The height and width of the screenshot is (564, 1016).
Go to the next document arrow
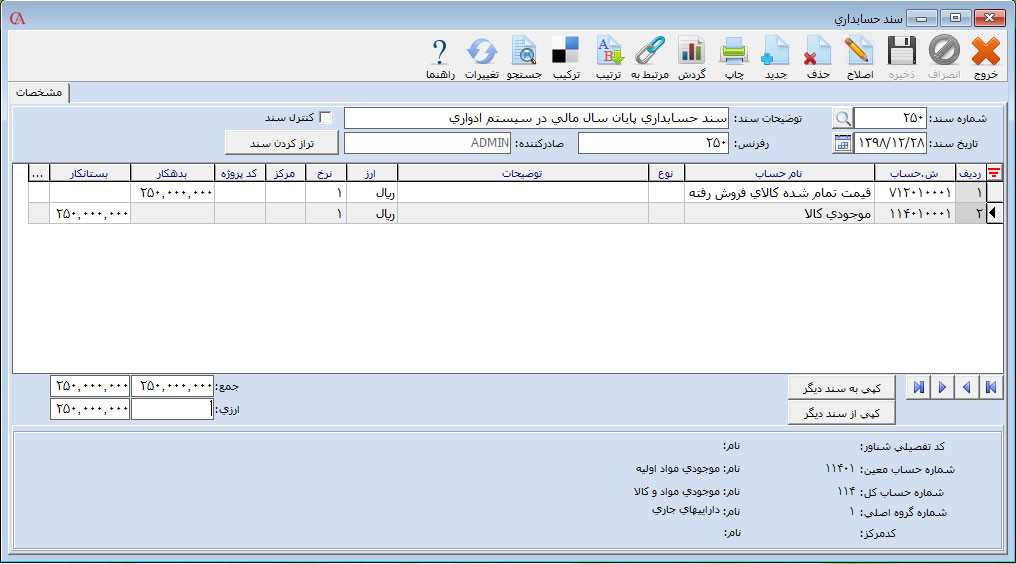tap(942, 387)
